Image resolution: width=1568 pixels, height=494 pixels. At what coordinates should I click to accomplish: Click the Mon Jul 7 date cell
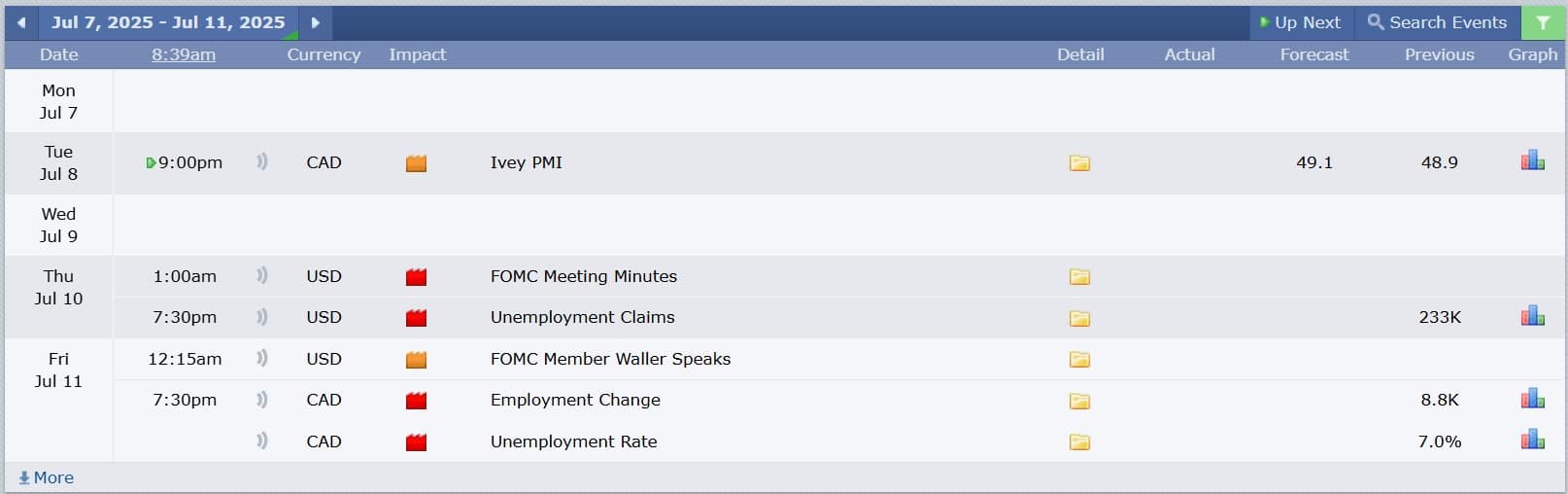click(58, 101)
